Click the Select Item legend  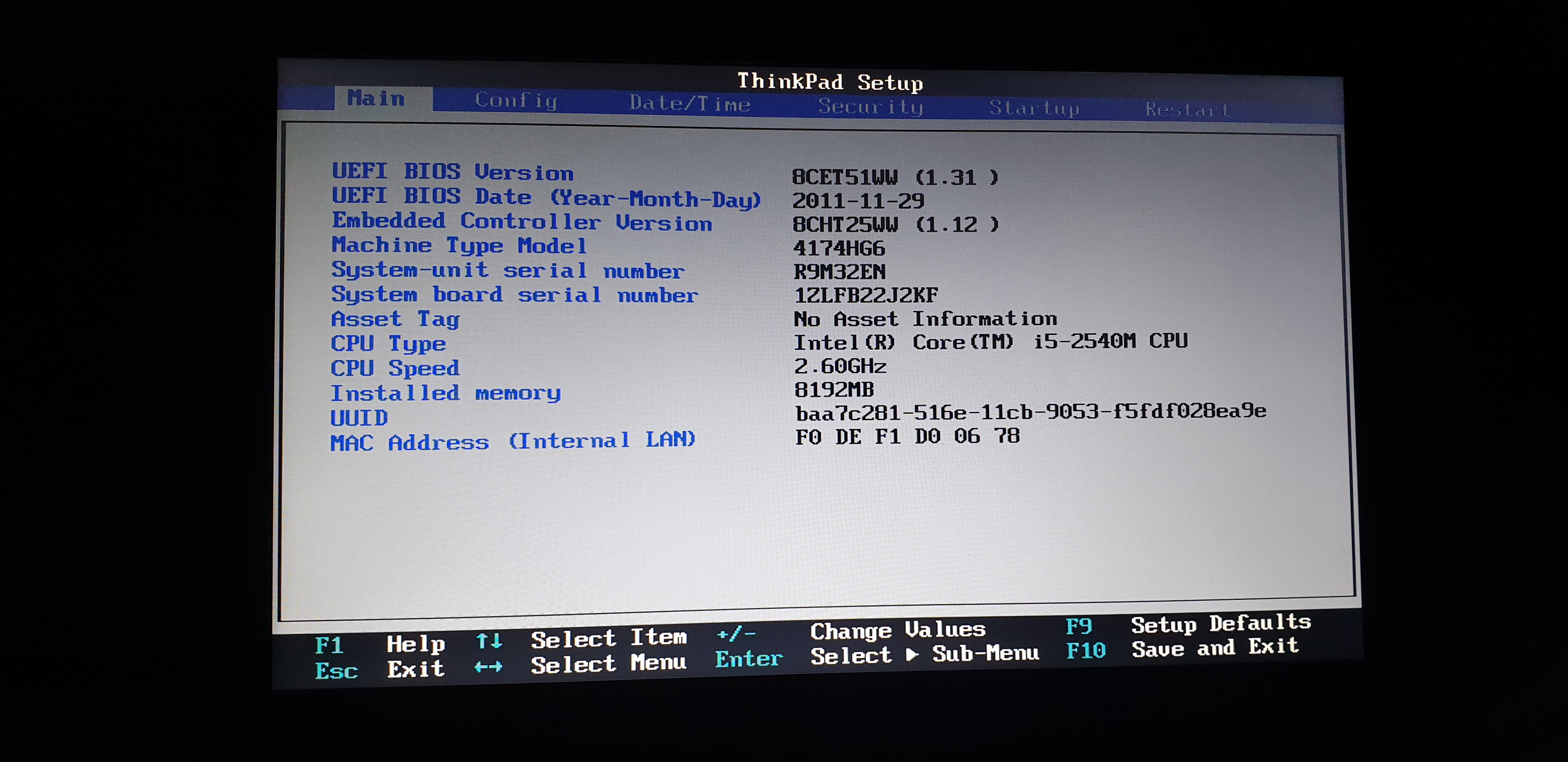click(x=609, y=638)
